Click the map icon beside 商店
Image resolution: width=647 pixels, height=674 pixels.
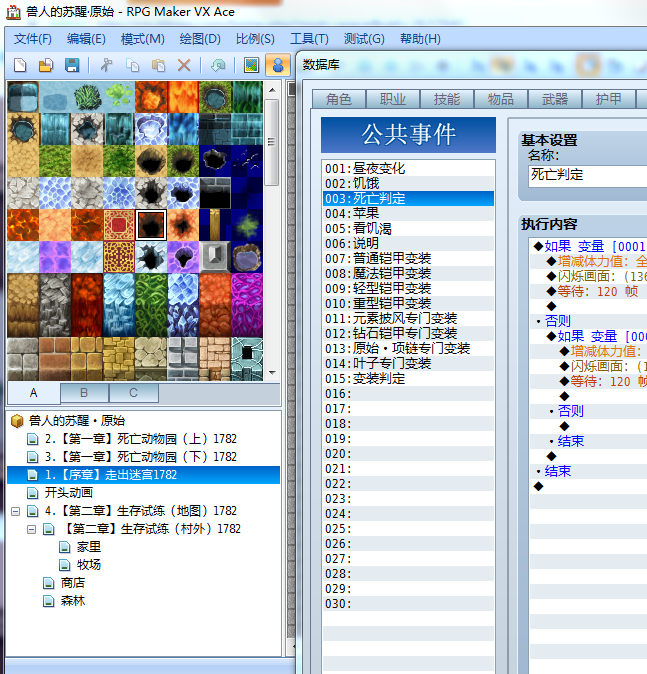pos(49,583)
